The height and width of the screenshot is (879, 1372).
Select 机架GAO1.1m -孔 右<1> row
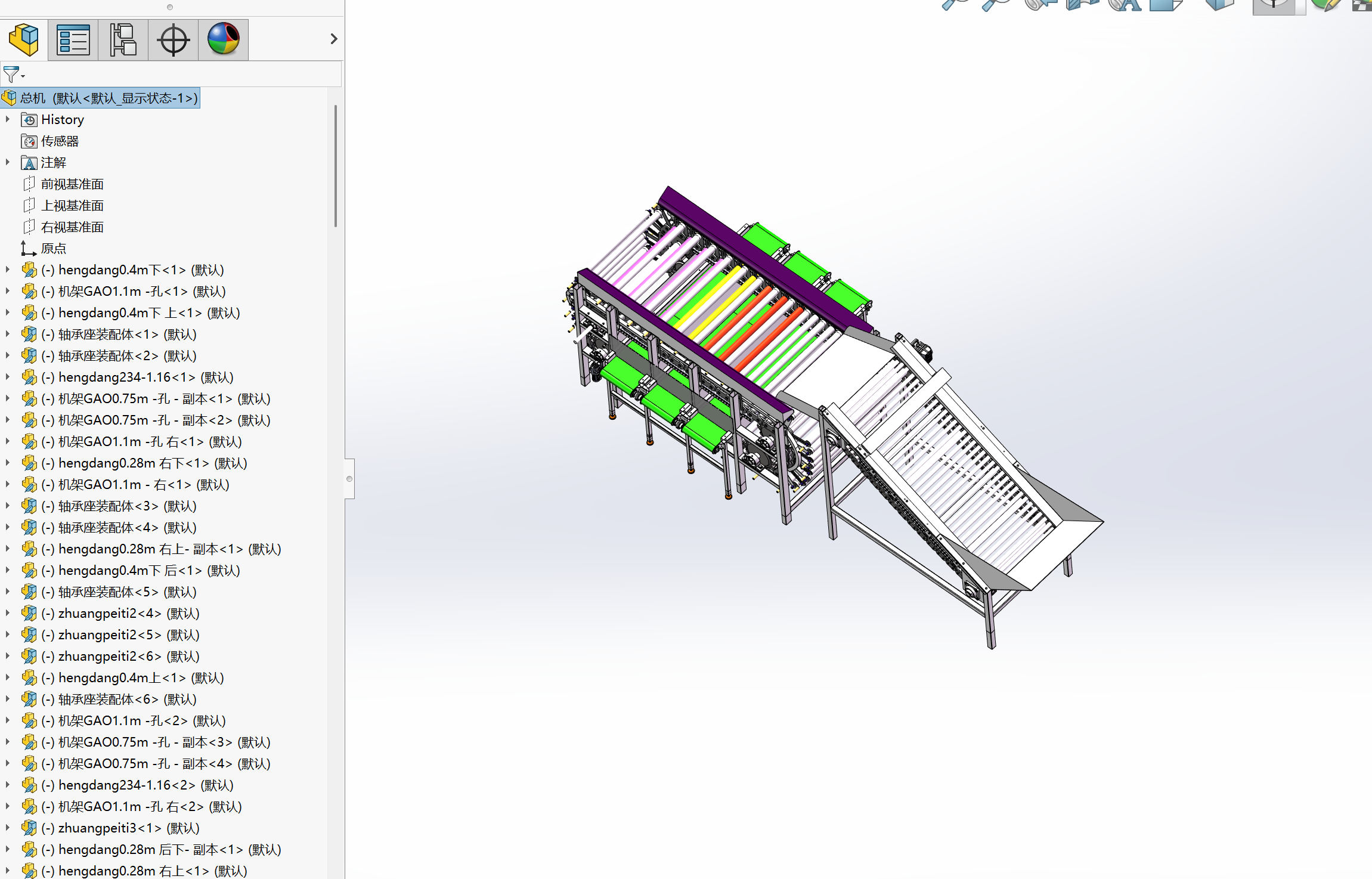142,442
